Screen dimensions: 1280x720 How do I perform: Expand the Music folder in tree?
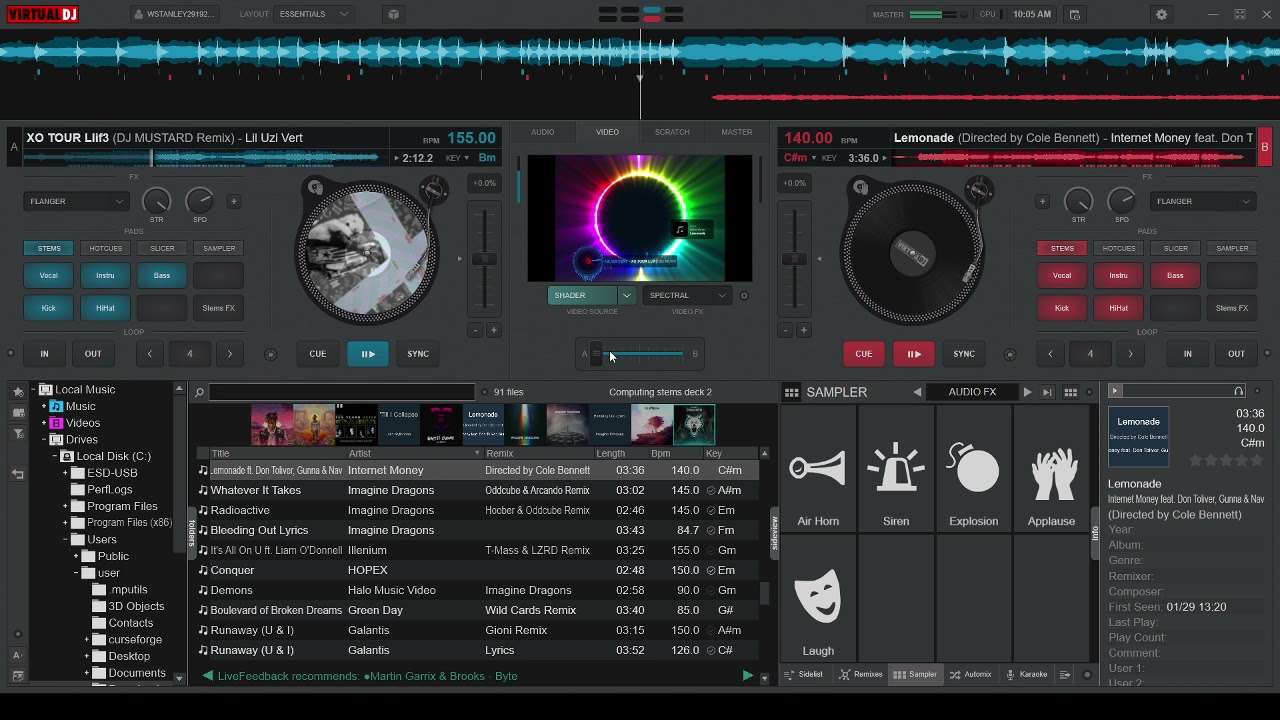[x=44, y=407]
